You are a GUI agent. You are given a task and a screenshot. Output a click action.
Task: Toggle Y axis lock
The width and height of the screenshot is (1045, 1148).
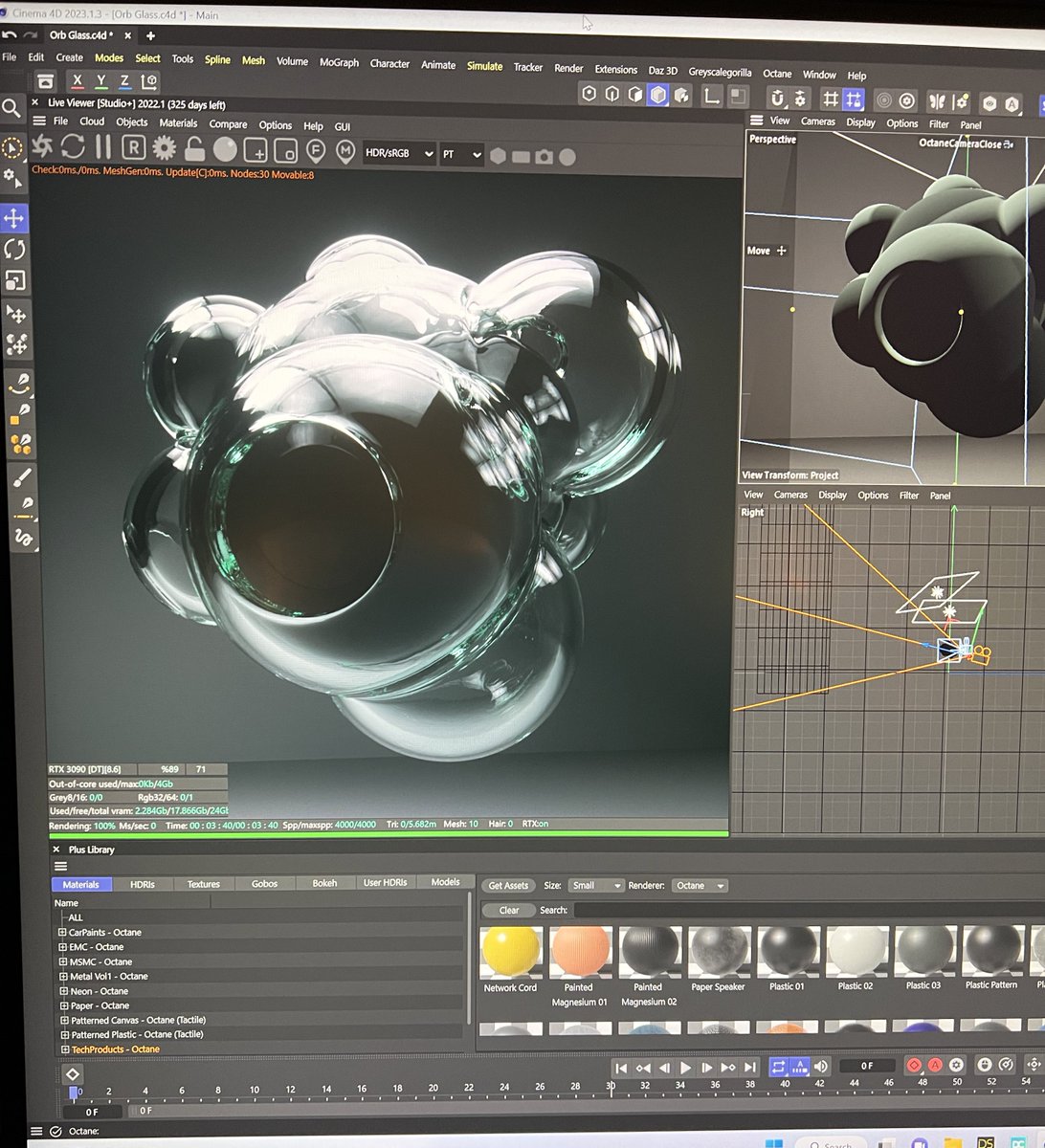click(x=101, y=82)
